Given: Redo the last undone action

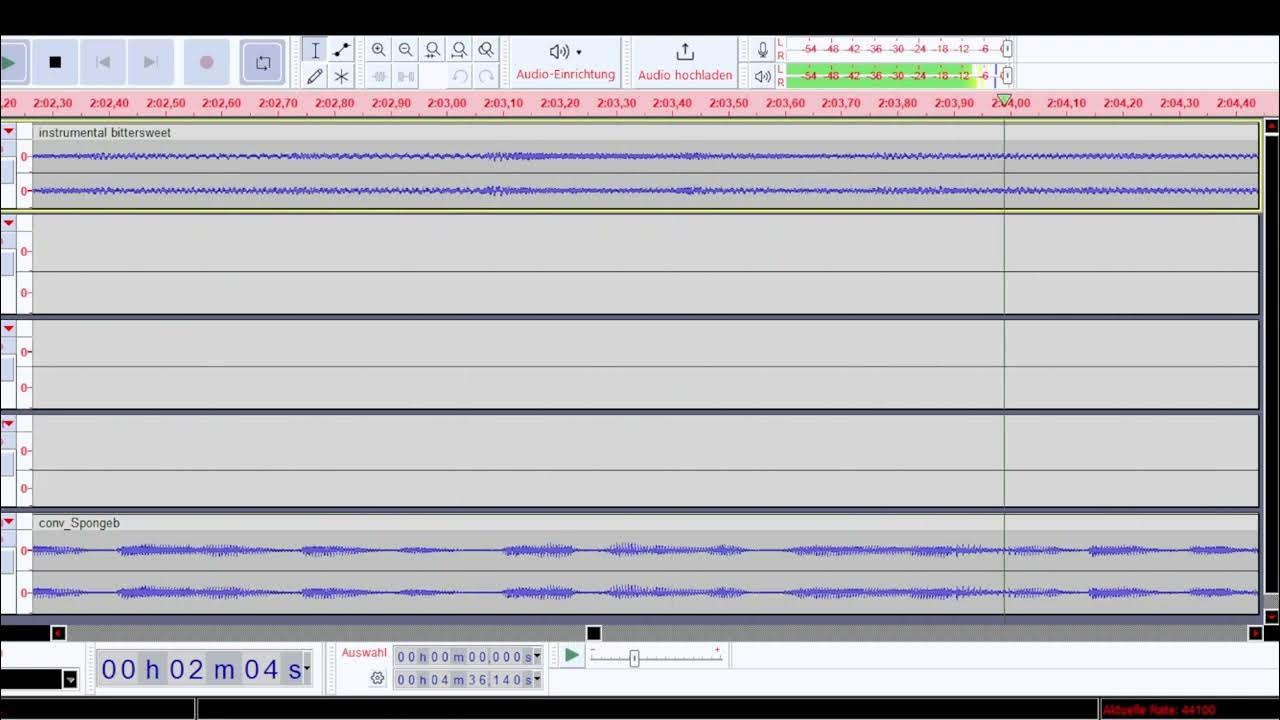Looking at the screenshot, I should point(486,76).
